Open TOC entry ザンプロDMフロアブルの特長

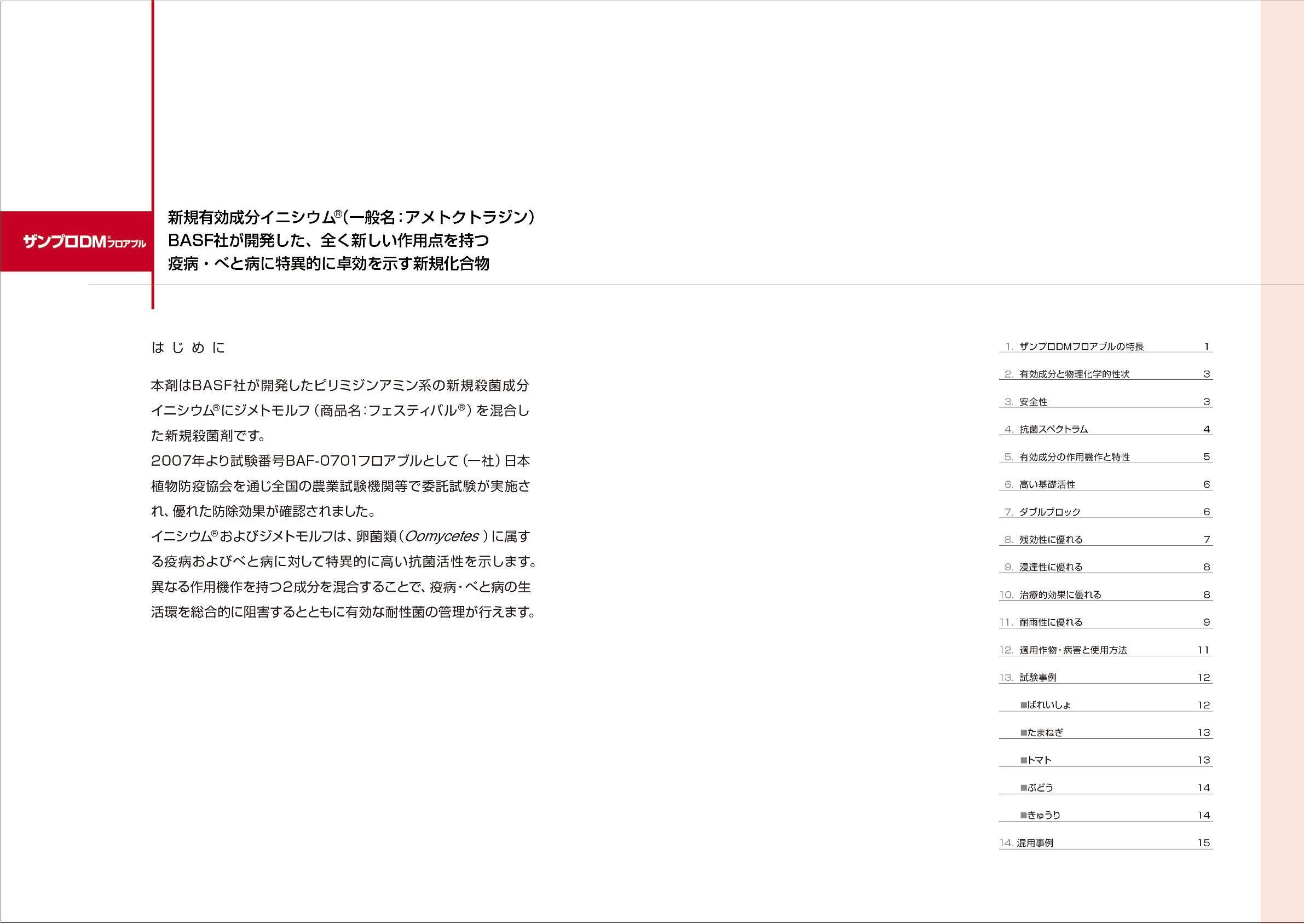1081,347
